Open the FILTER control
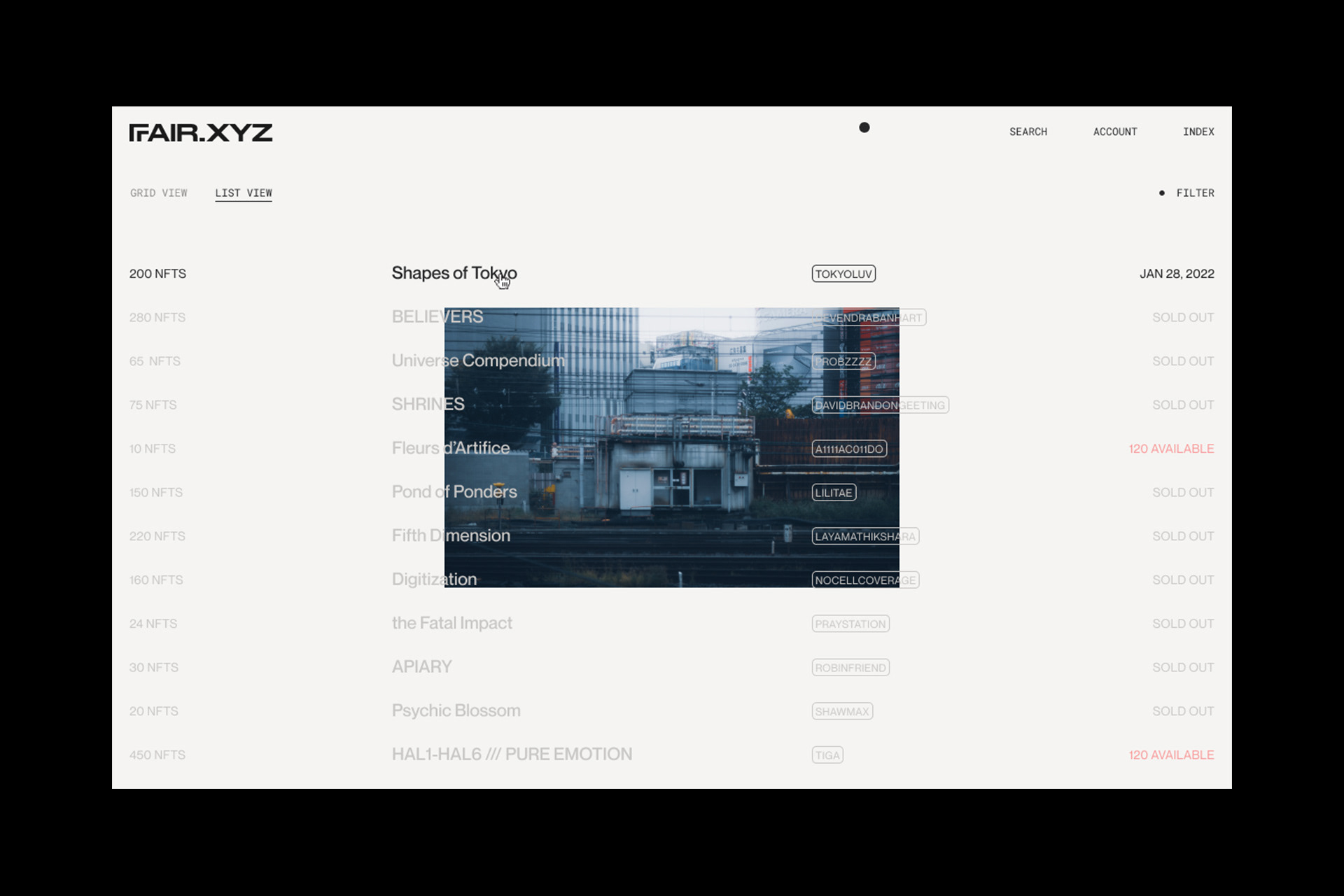Screen dimensions: 1344x896 tap(1187, 193)
